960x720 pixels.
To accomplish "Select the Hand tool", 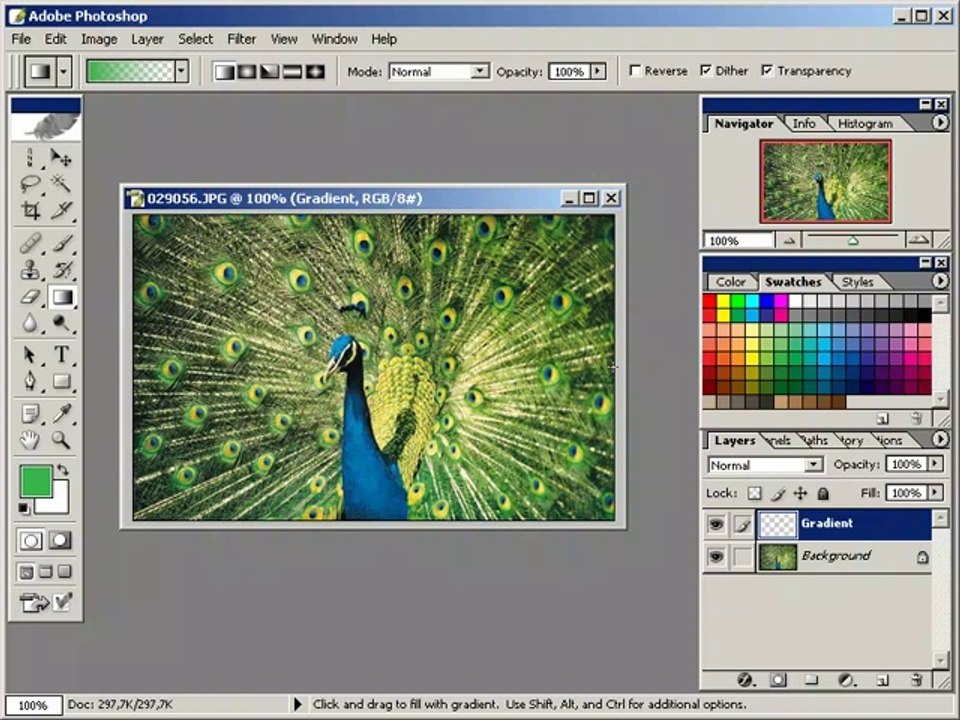I will tap(29, 440).
